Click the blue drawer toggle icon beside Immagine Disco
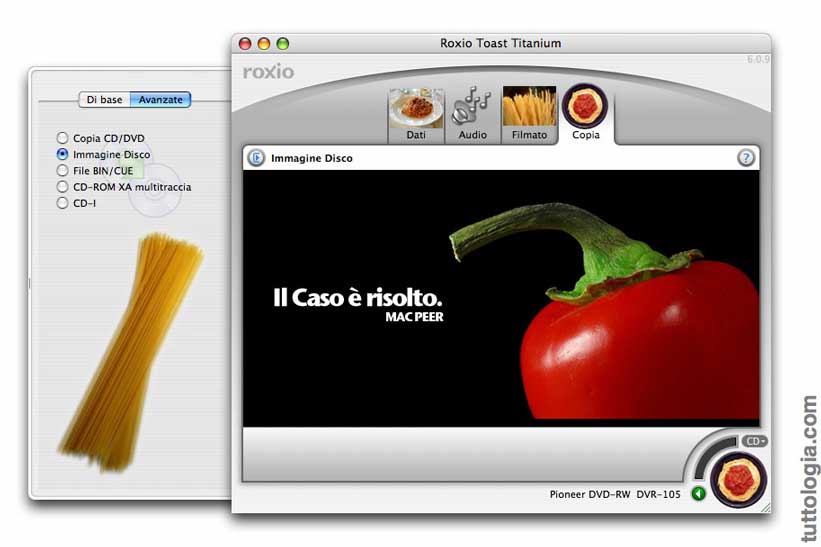The width and height of the screenshot is (821, 547). click(256, 158)
